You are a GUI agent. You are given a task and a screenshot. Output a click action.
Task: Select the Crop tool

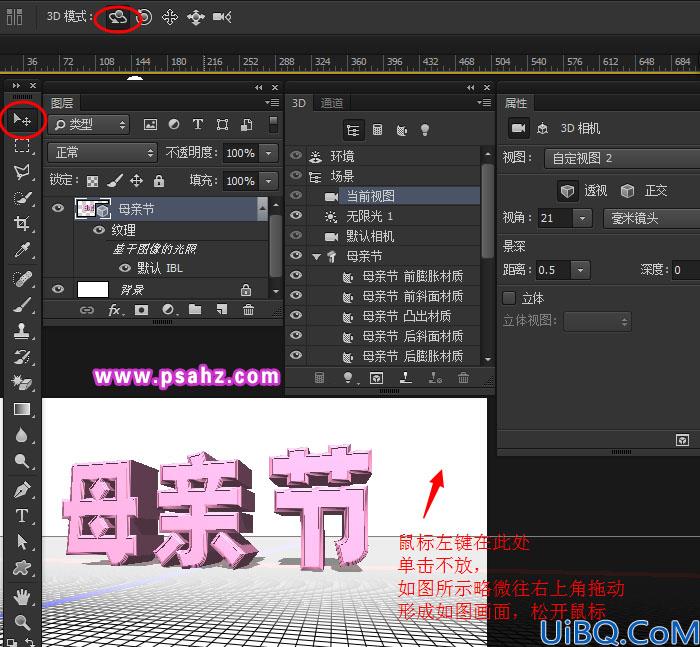(21, 223)
